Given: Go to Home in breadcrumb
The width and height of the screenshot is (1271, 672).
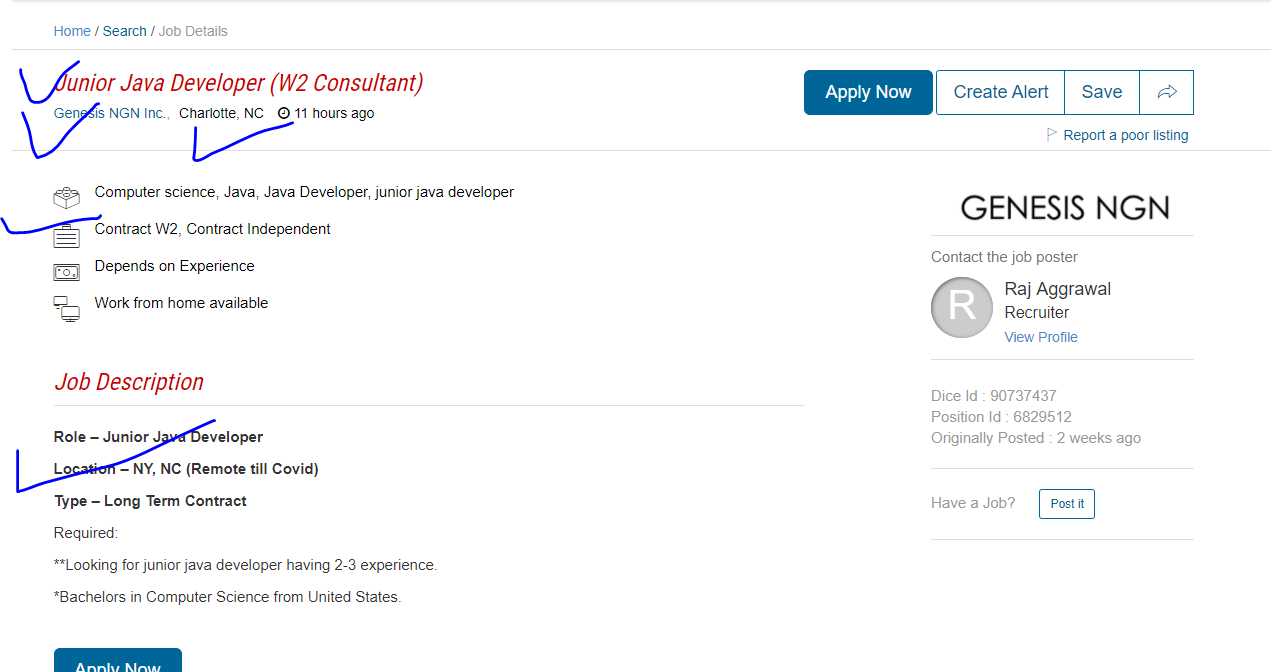Looking at the screenshot, I should coord(72,31).
